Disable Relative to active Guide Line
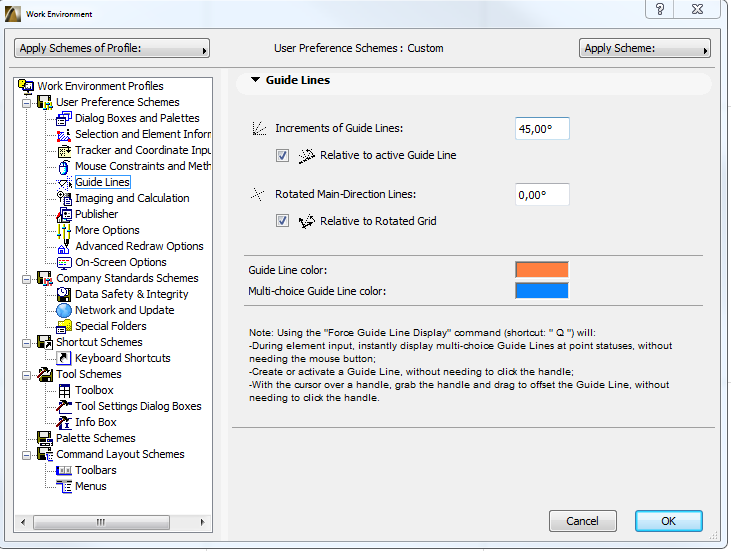This screenshot has height=551, width=731. [283, 156]
